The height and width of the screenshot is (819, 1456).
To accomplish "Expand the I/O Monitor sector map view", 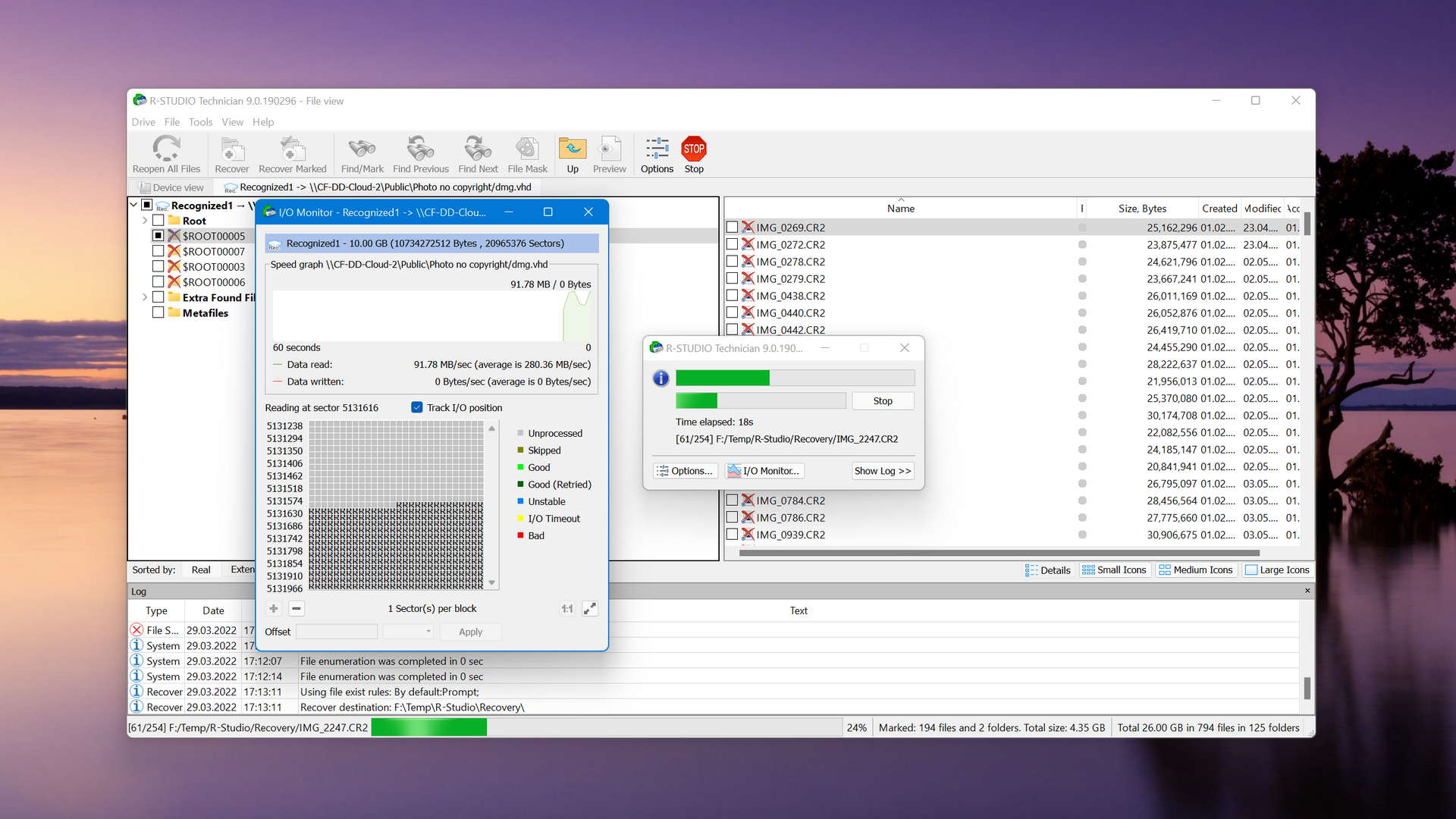I will coord(590,608).
